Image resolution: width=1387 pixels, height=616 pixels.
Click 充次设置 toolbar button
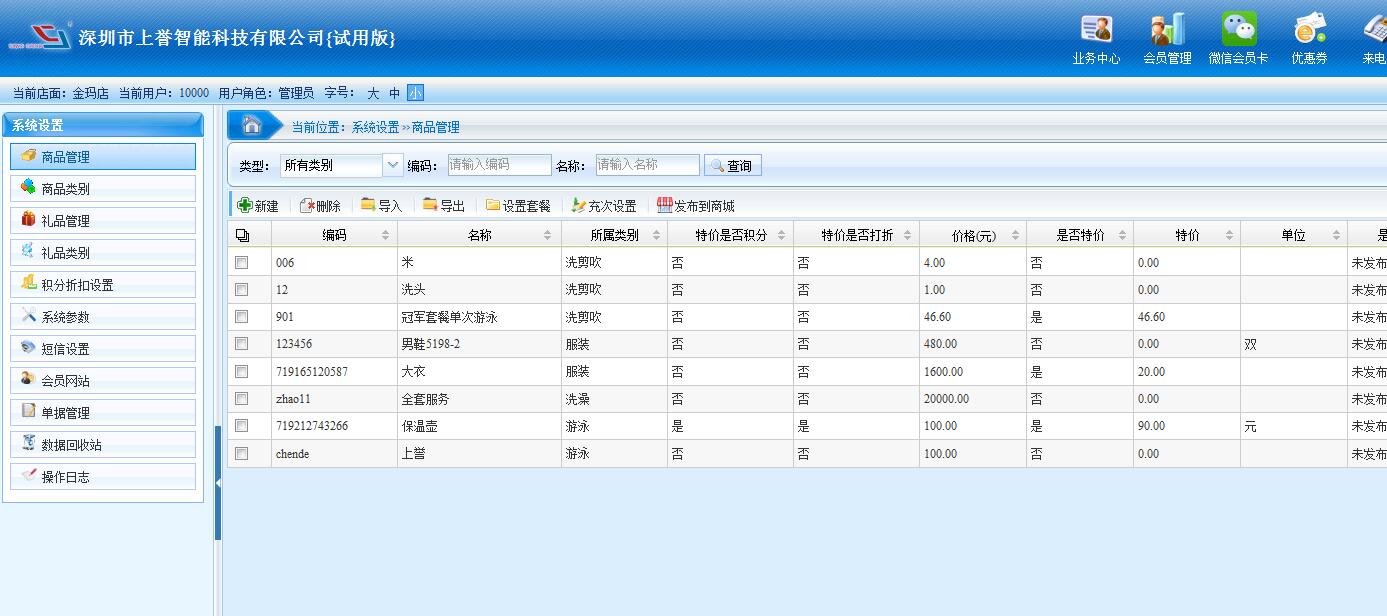(603, 206)
